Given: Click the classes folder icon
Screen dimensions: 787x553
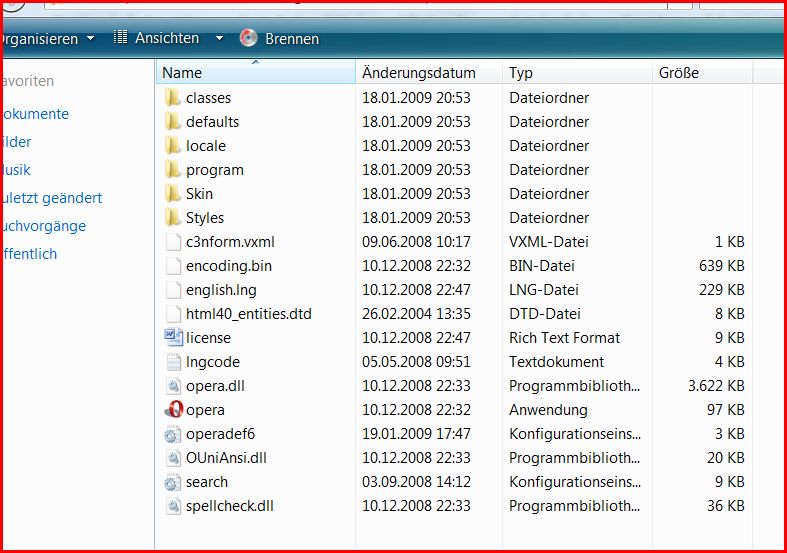Looking at the screenshot, I should tap(173, 97).
